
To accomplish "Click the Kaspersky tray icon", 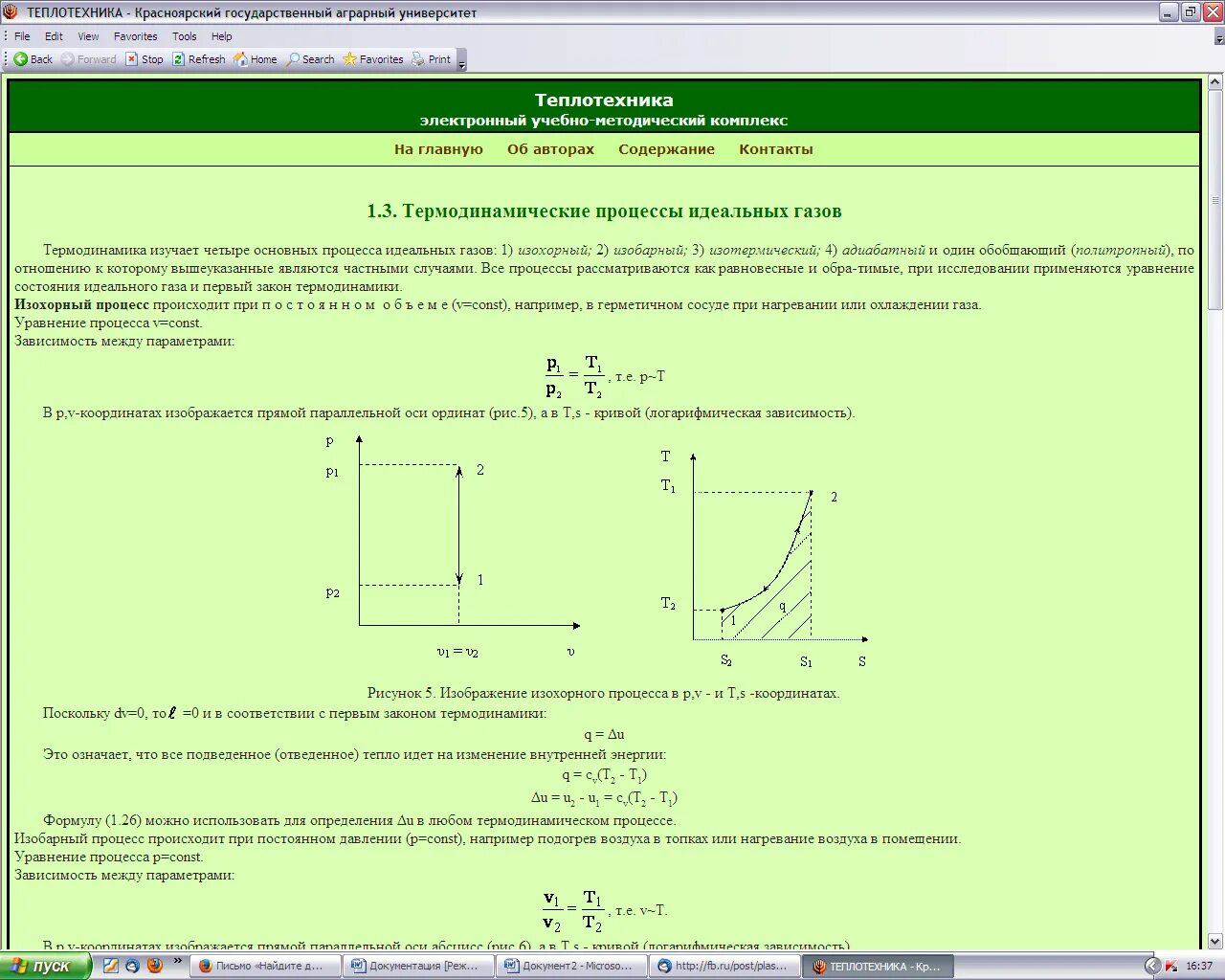I will pyautogui.click(x=1171, y=966).
